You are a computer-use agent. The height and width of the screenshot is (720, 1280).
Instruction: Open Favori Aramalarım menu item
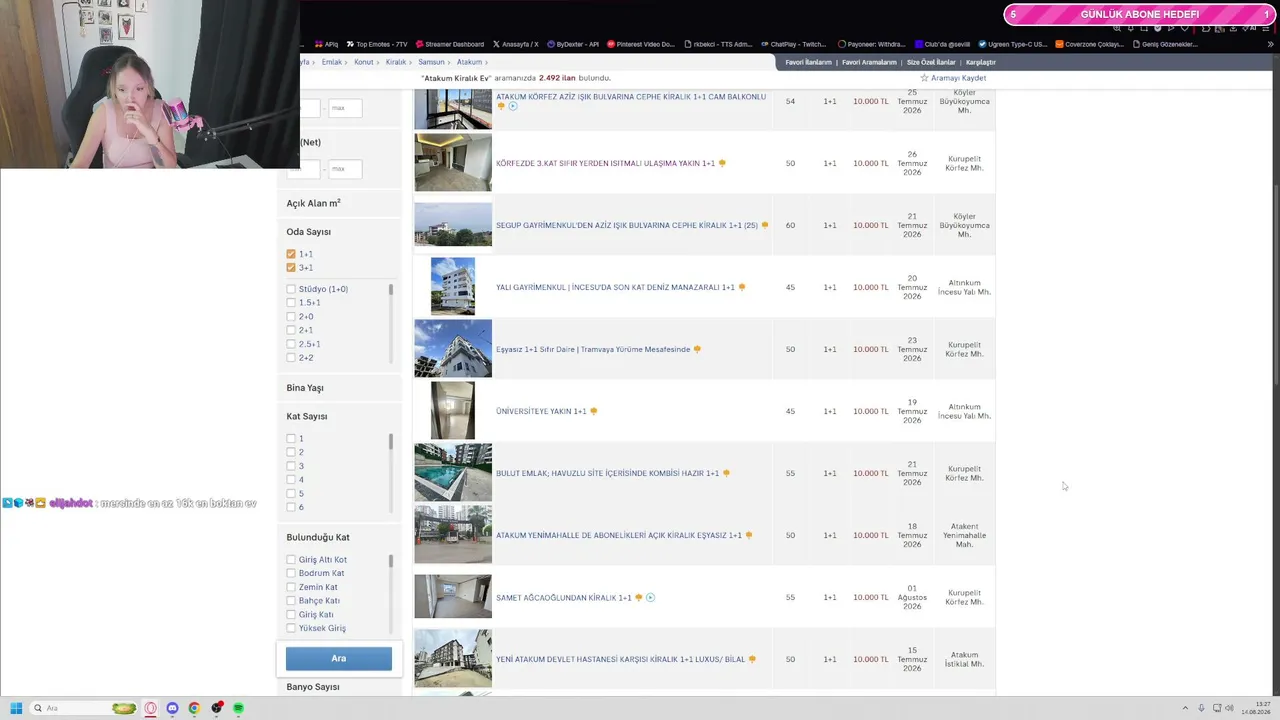(x=869, y=62)
